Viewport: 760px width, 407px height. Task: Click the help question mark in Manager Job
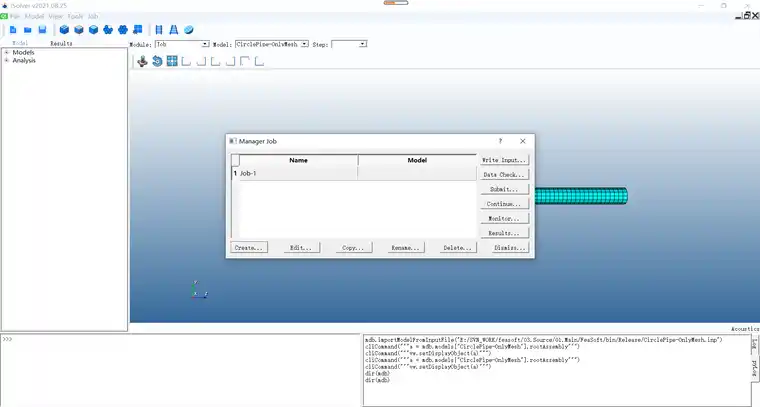pos(500,141)
